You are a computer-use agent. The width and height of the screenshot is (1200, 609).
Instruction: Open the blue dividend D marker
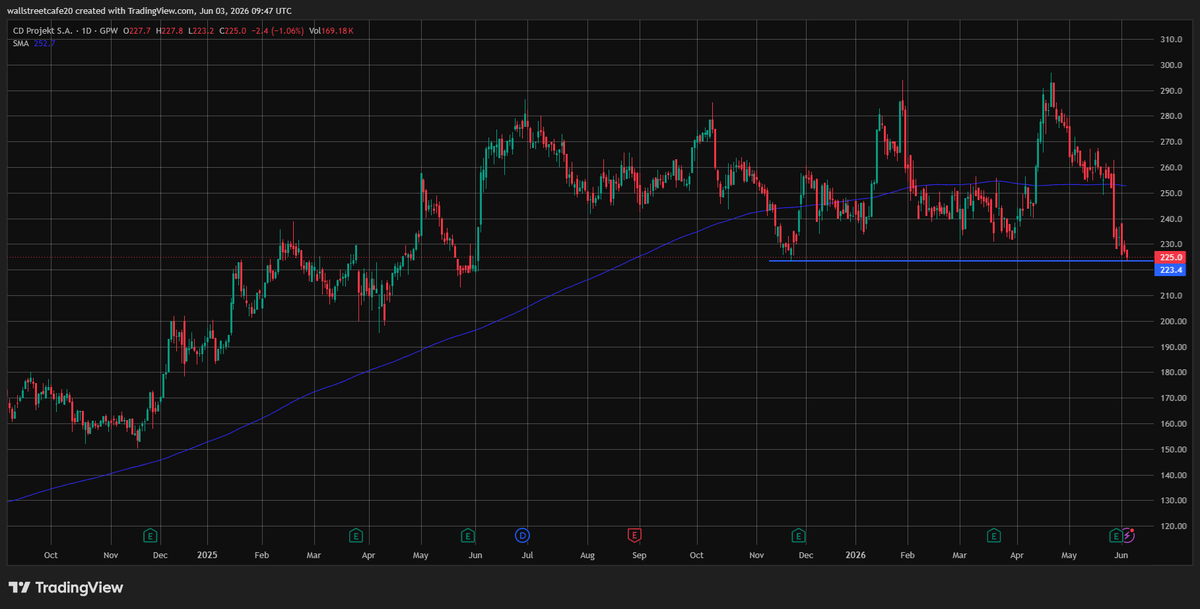point(522,536)
